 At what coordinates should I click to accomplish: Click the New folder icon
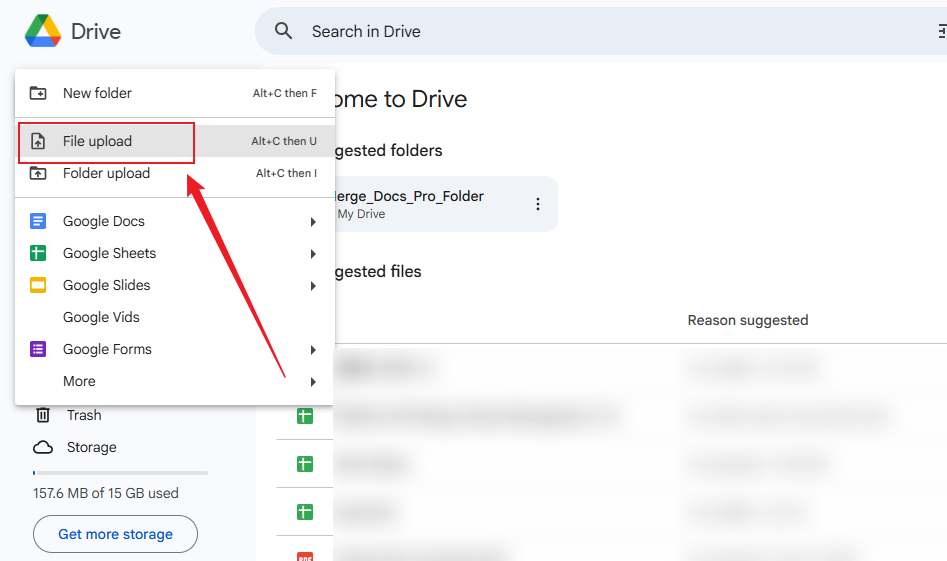(38, 93)
